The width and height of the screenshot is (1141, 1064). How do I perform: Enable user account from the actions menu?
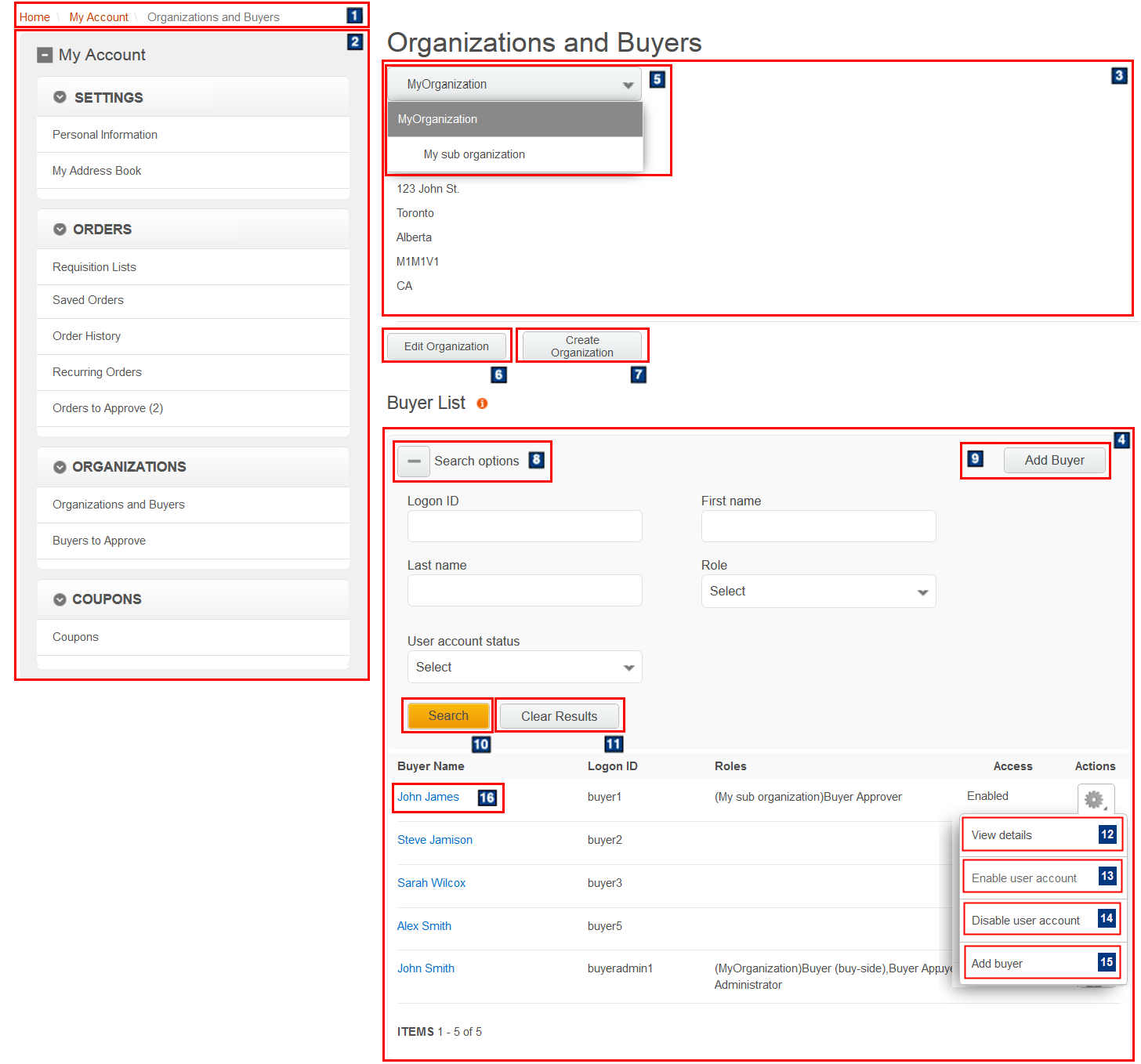pyautogui.click(x=1023, y=877)
